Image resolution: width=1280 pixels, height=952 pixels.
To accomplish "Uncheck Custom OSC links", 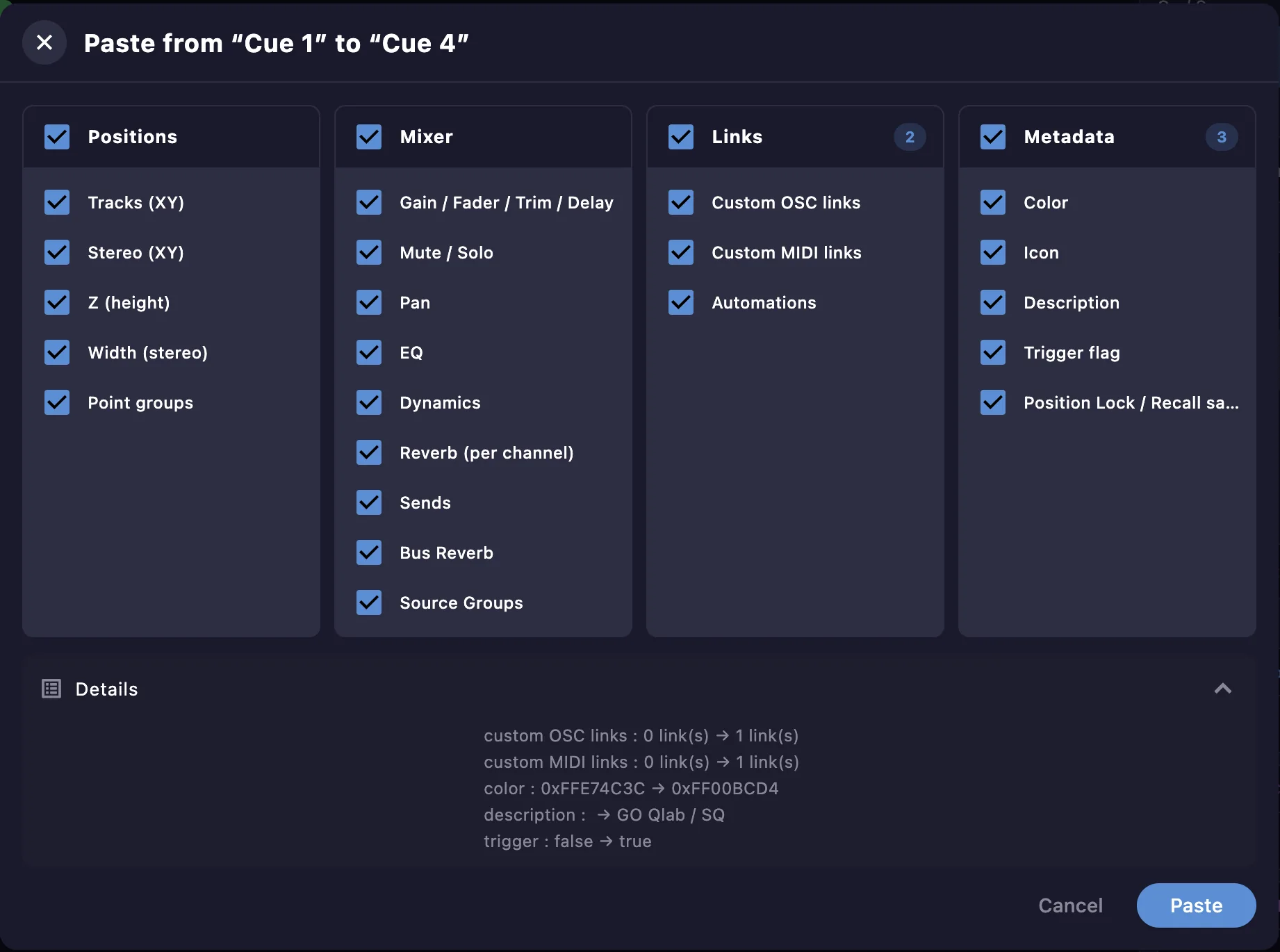I will click(x=681, y=202).
